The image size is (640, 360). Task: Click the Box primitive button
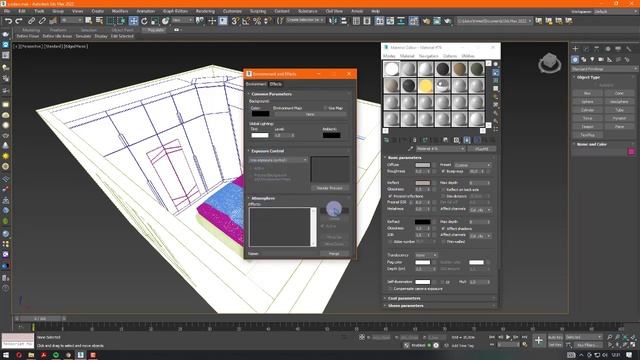tap(587, 93)
